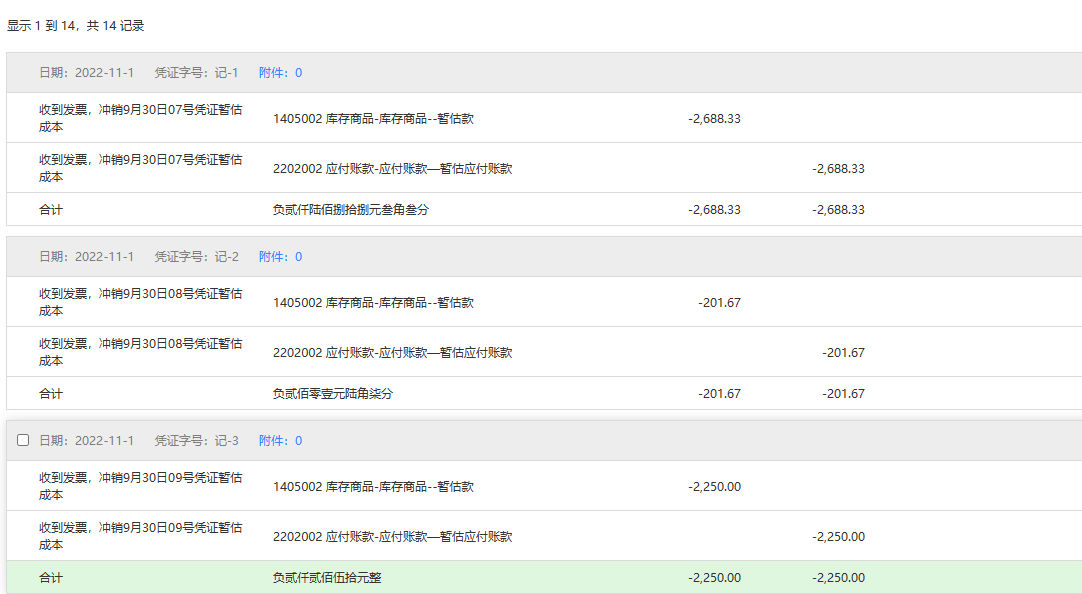Select 2202002 应付账款 account in voucher 记-2

392,353
